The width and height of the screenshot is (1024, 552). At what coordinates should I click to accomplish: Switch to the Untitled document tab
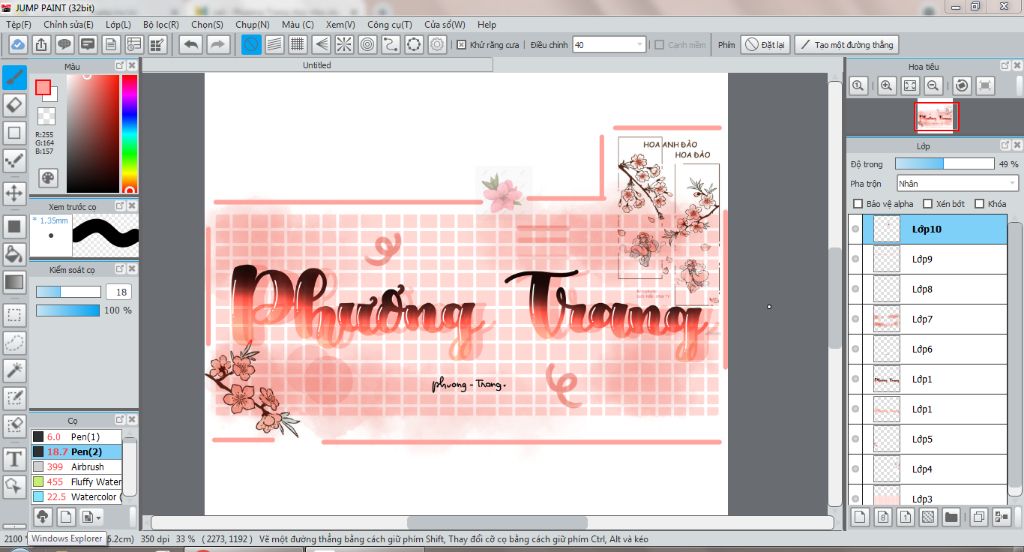coord(317,65)
